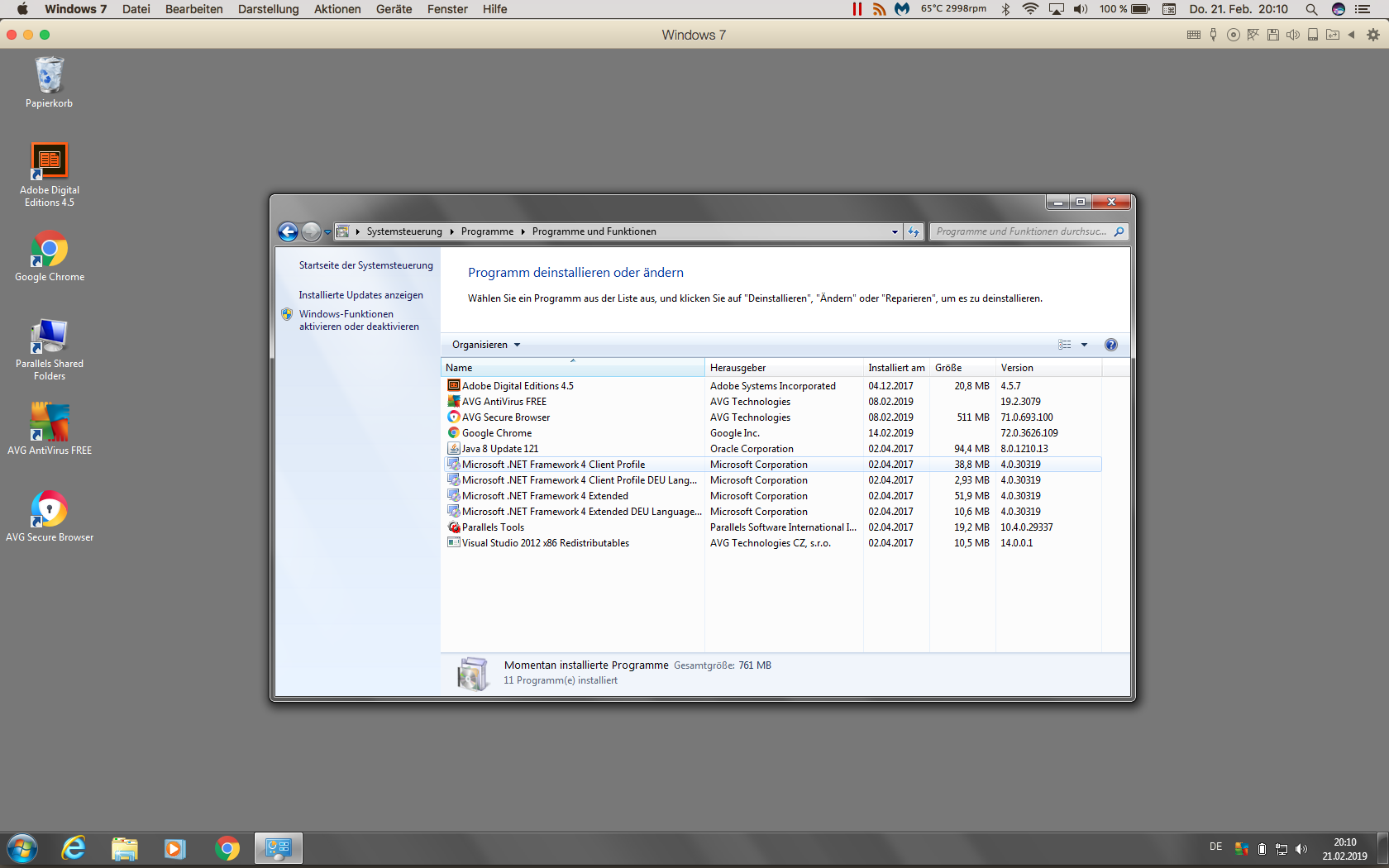This screenshot has width=1389, height=868.
Task: Select Visual Studio 2012 x86 Redistributables
Action: [772, 543]
